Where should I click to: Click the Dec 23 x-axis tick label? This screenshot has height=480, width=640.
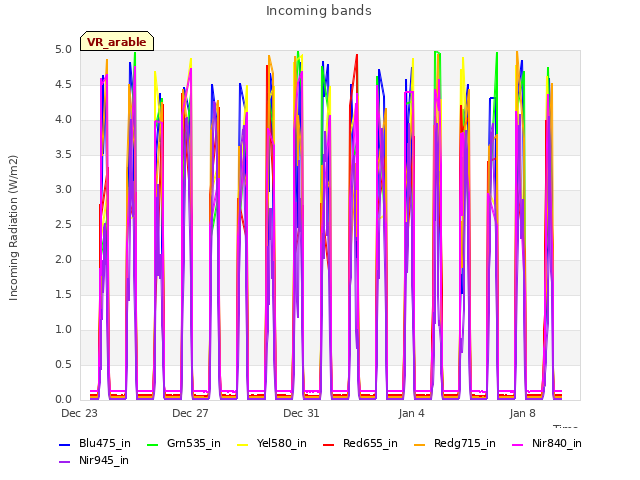click(x=80, y=413)
